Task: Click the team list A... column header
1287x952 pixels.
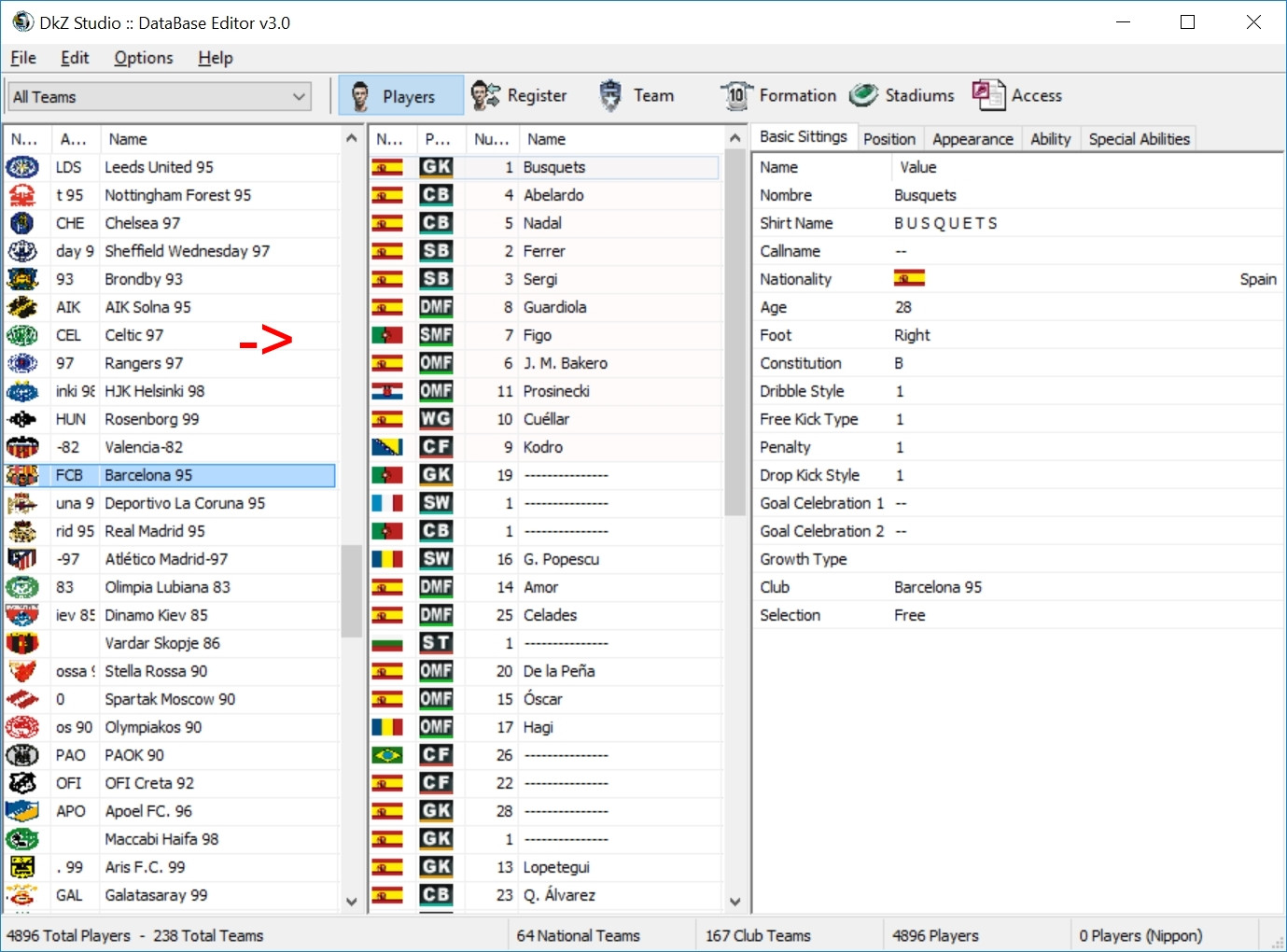Action: 74,139
